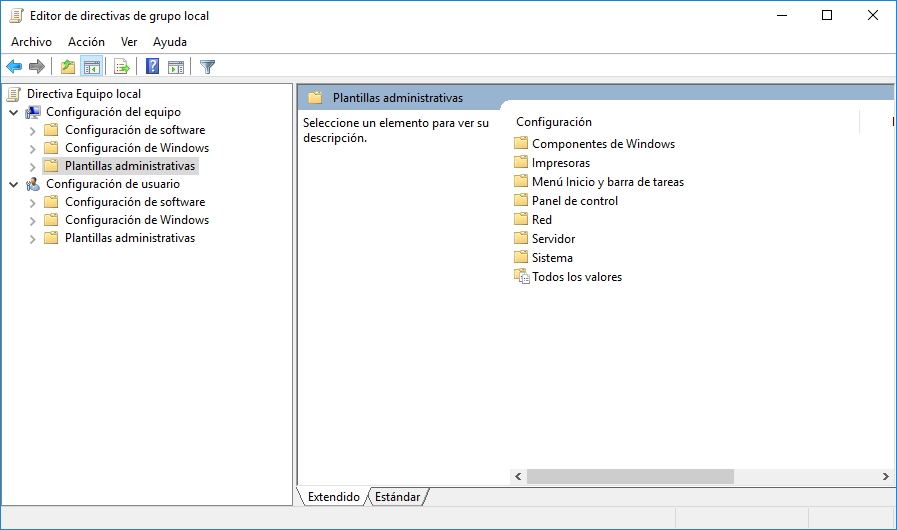Open the Ayuda menu

[x=170, y=42]
